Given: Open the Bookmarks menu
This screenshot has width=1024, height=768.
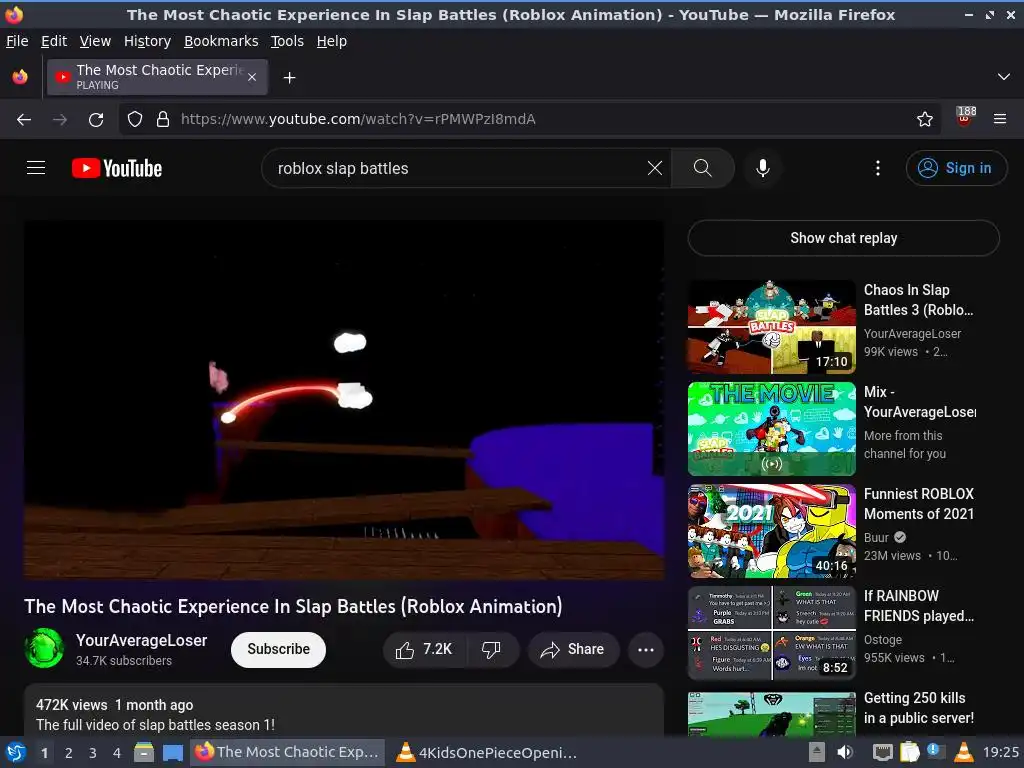Looking at the screenshot, I should point(221,41).
